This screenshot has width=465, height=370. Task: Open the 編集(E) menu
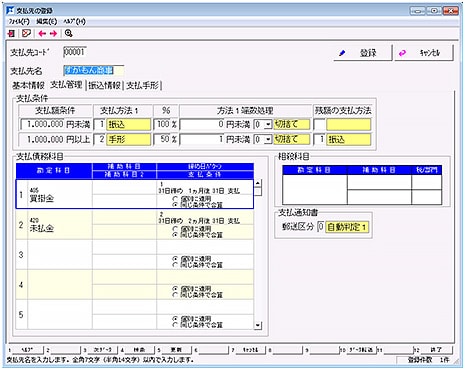pos(46,22)
